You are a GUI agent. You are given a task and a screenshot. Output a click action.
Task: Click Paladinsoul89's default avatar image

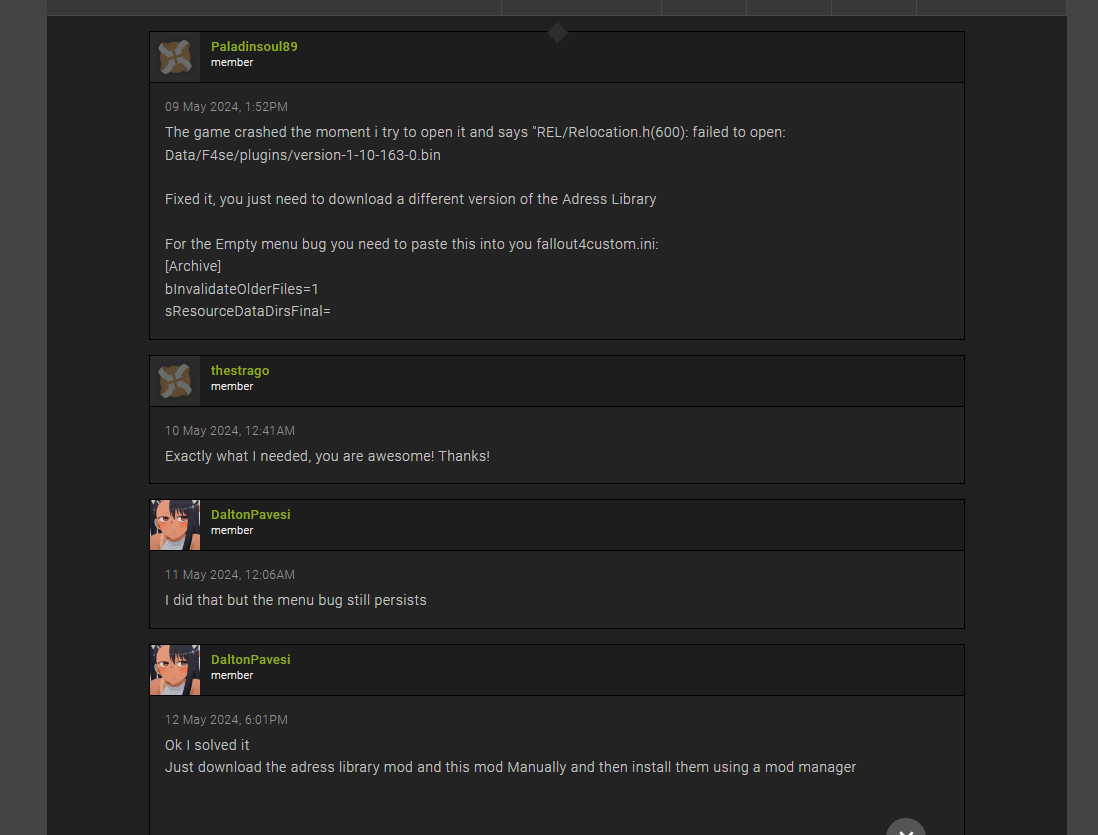click(x=175, y=57)
